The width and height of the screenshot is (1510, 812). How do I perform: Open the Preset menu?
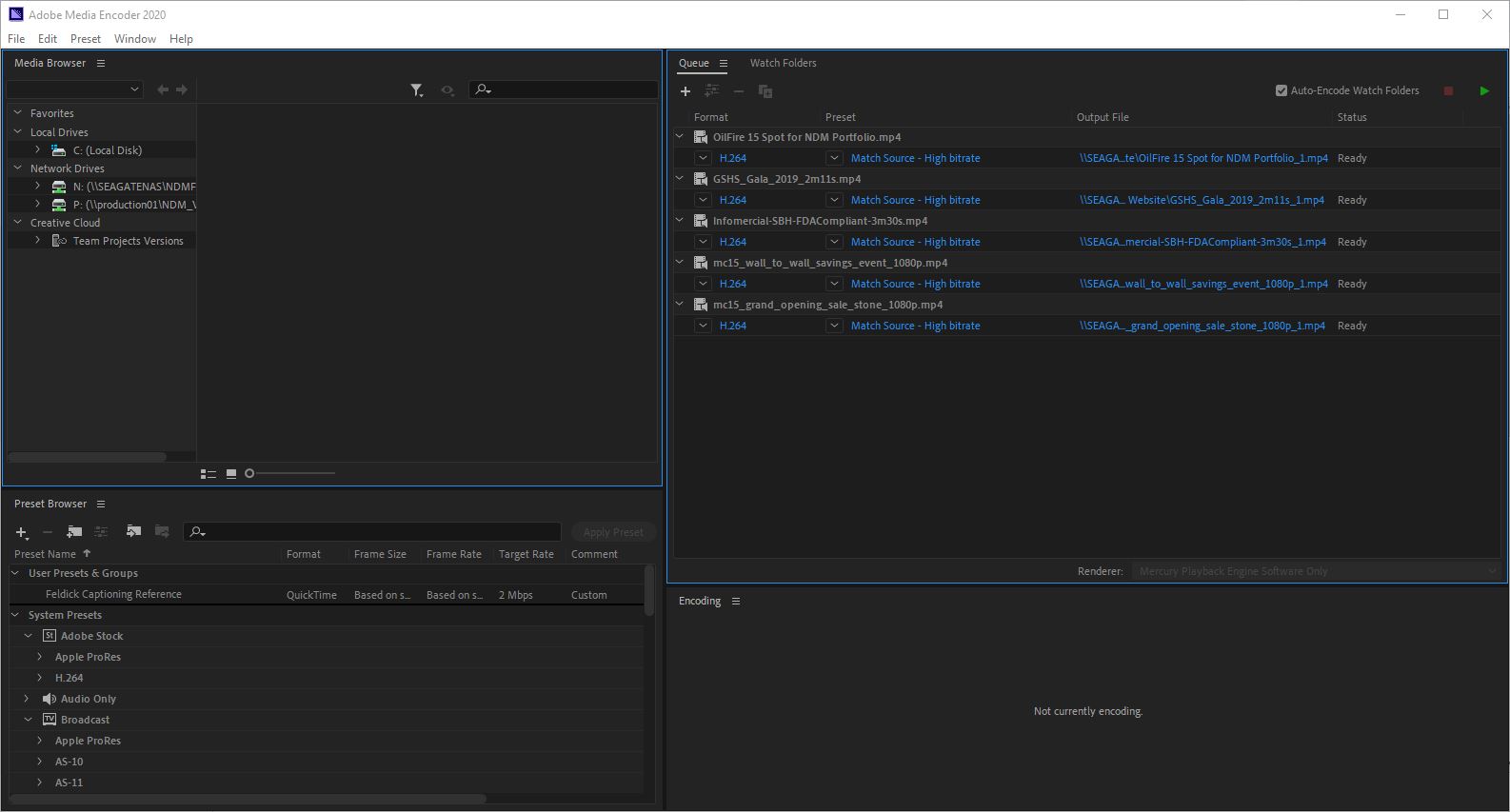(86, 39)
